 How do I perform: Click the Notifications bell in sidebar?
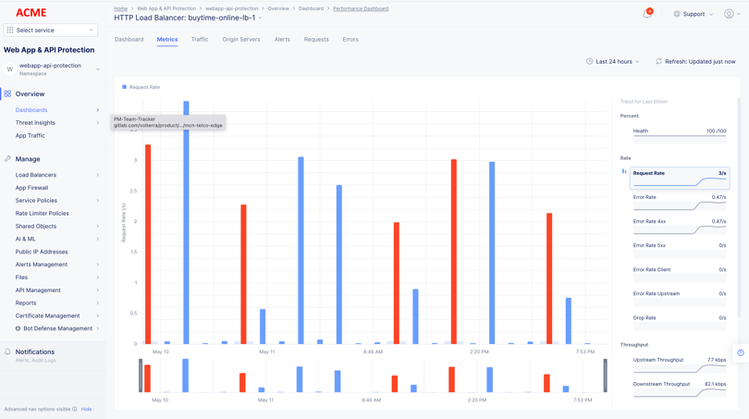coord(8,352)
